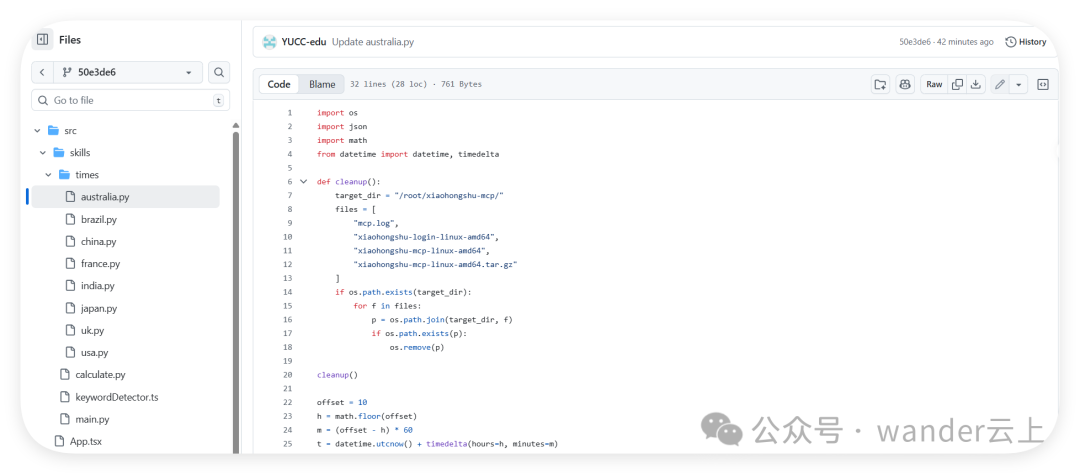Open the Copilot button in the file toolbar
1080x474 pixels.
tap(905, 85)
